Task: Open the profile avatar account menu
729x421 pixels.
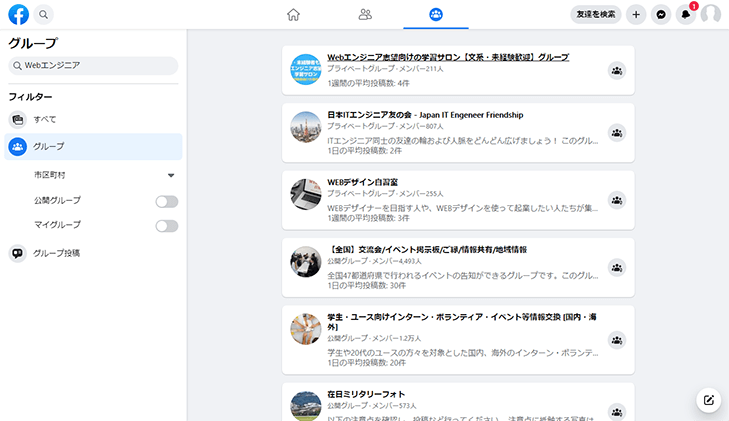Action: click(711, 15)
